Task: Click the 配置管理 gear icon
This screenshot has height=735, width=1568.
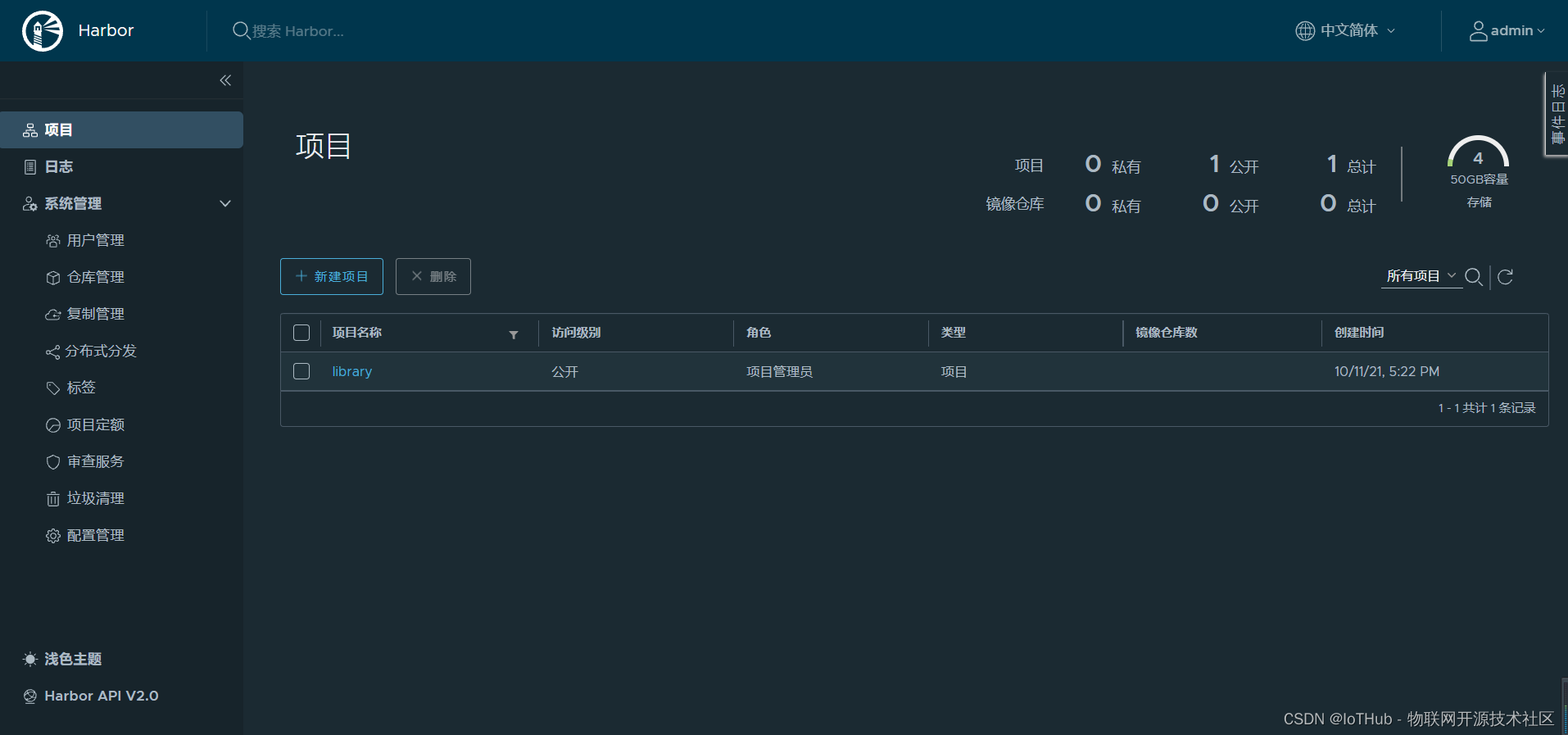Action: (x=53, y=536)
